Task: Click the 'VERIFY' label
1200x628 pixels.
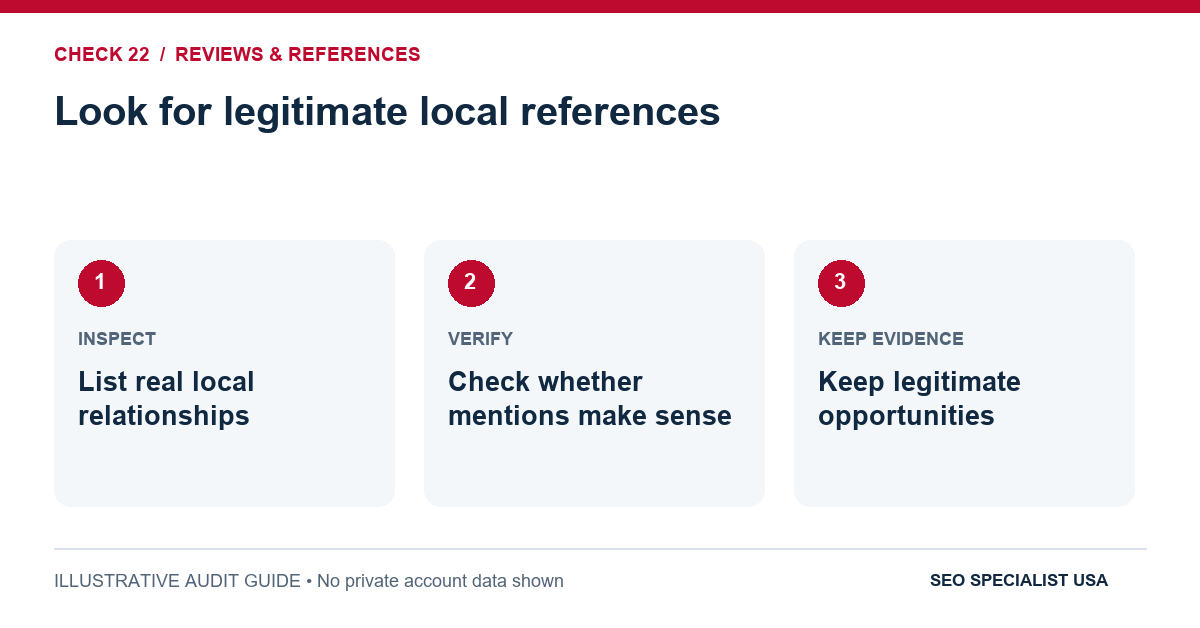Action: pyautogui.click(x=480, y=339)
